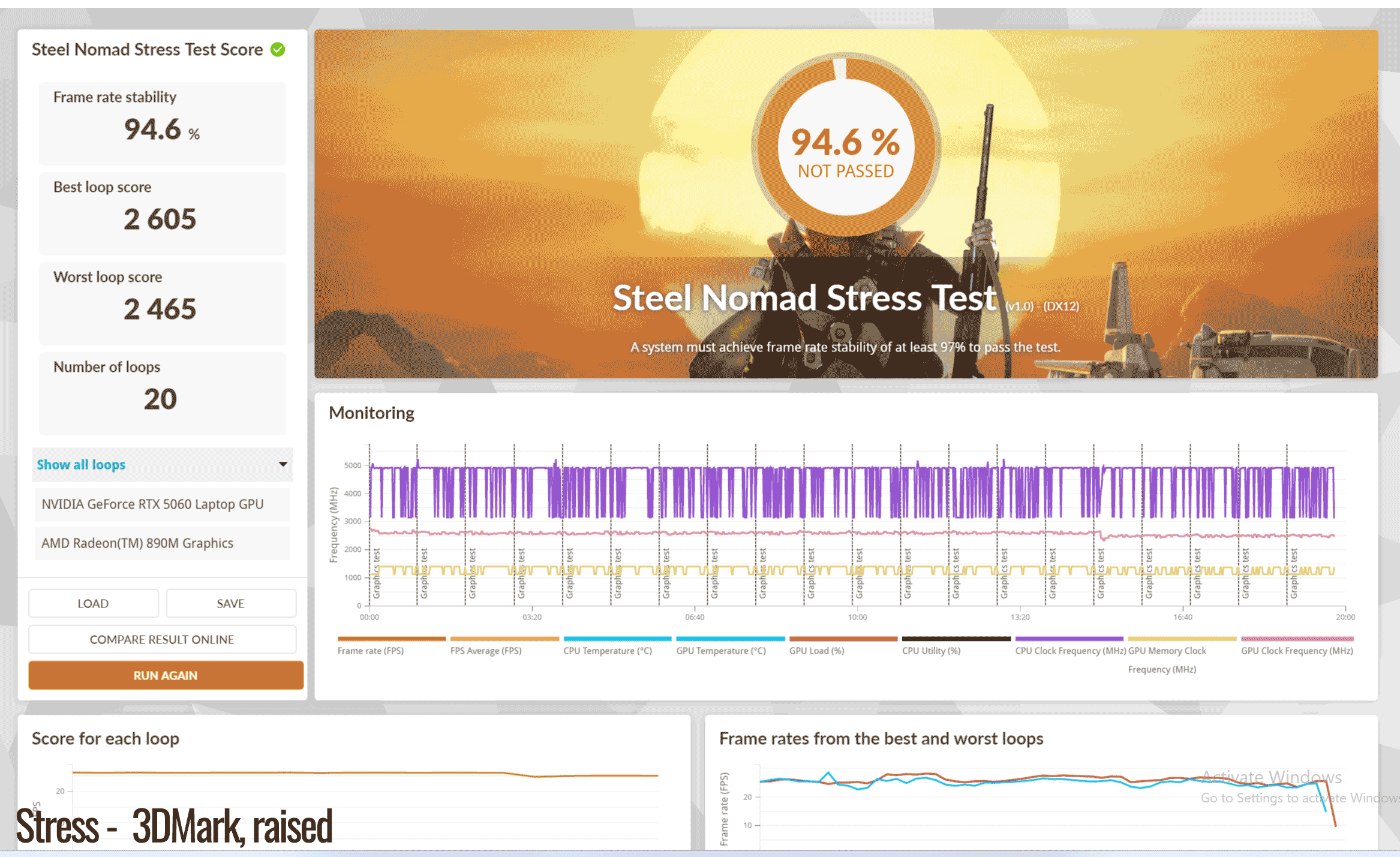This screenshot has height=857, width=1400.
Task: Click the 00:00 time label on the Monitoring chart
Action: 369,617
